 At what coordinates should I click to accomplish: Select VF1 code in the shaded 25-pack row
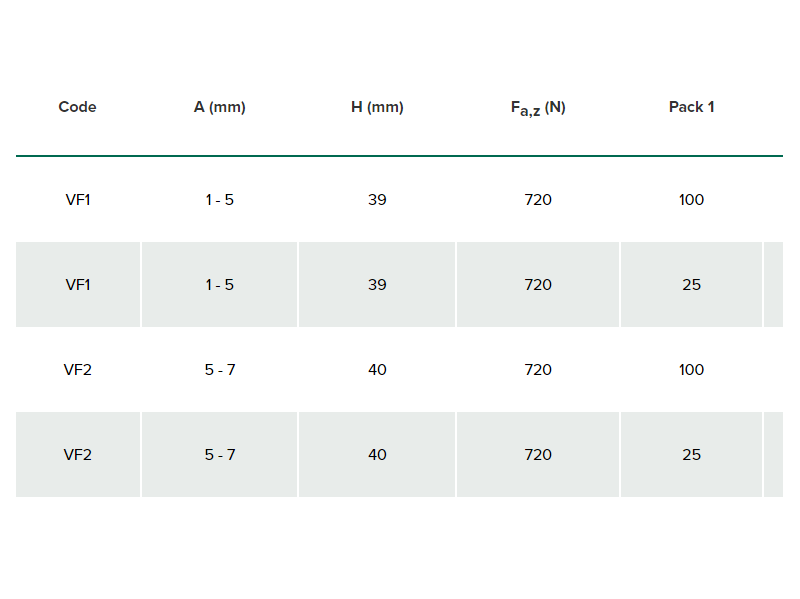tap(78, 285)
